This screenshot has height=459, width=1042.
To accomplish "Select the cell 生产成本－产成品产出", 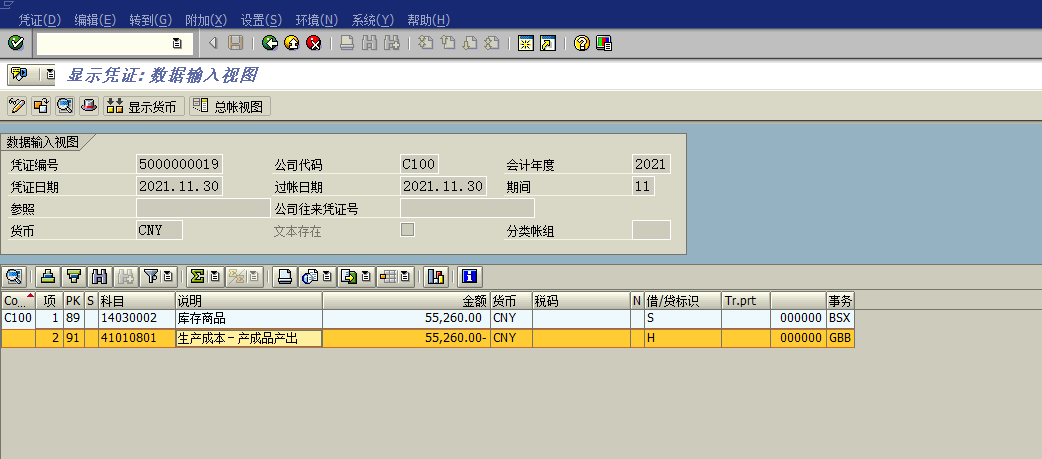I will click(x=249, y=338).
